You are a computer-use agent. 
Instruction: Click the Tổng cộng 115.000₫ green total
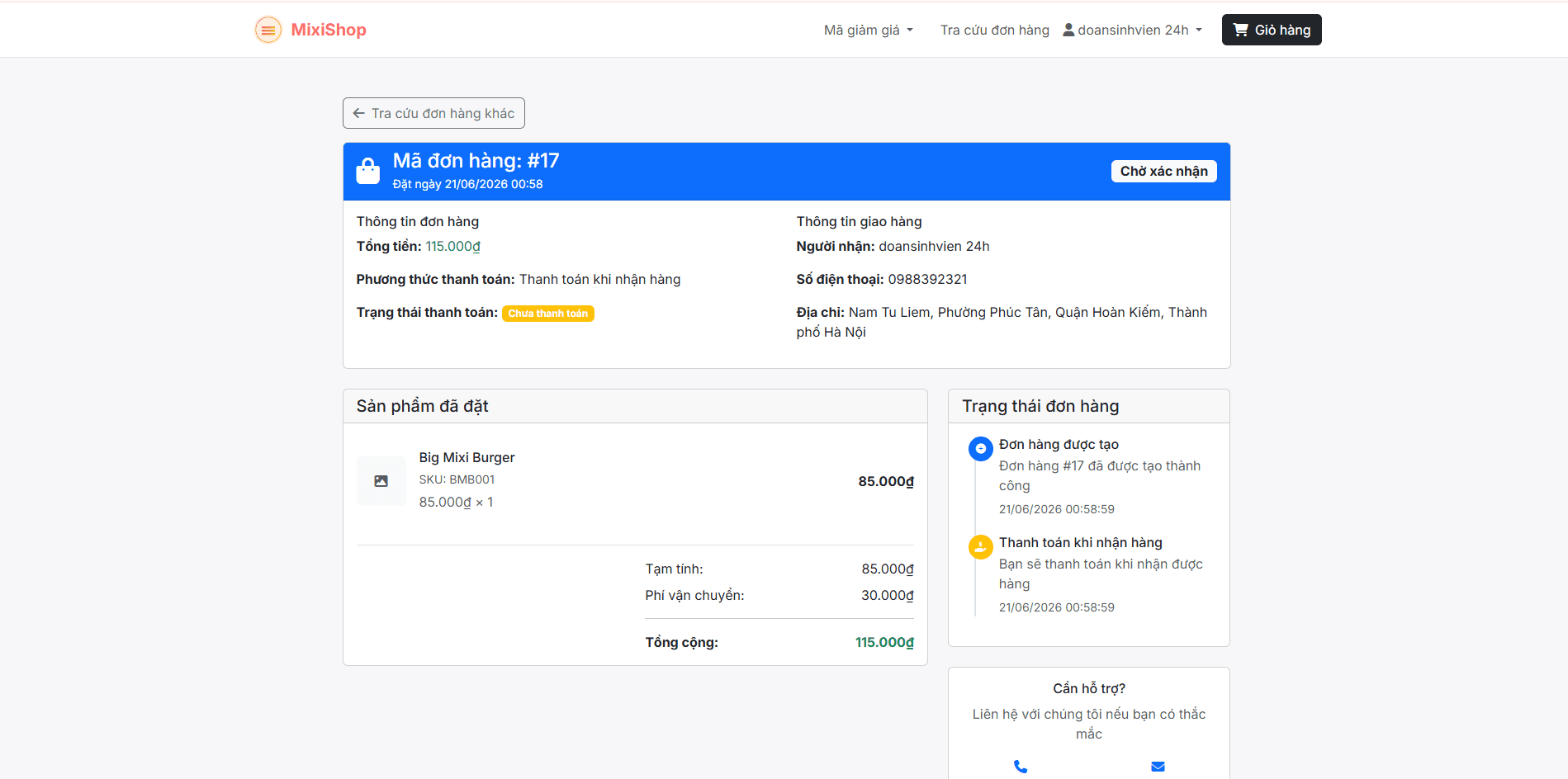pyautogui.click(x=884, y=642)
